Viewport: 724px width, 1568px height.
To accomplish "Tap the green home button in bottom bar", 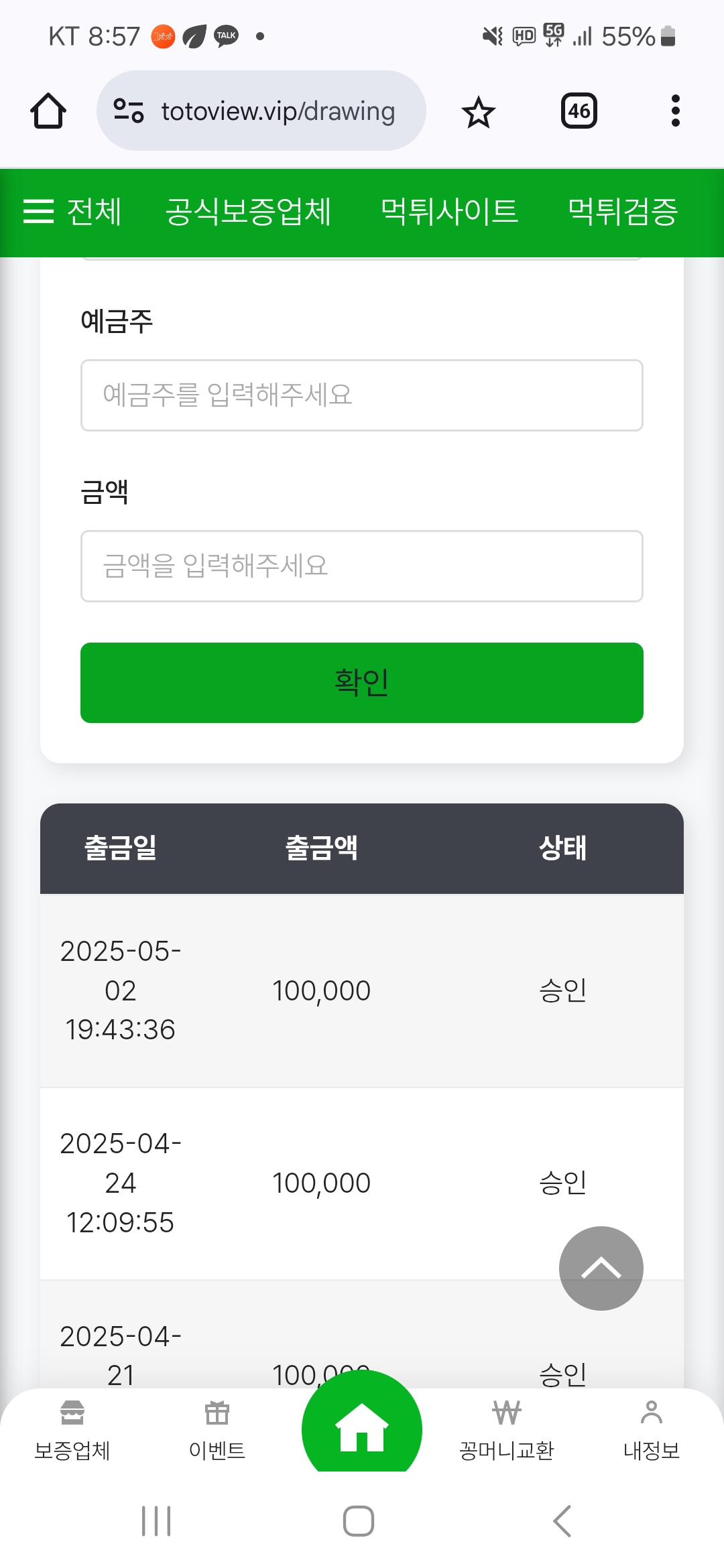I will point(362,1427).
